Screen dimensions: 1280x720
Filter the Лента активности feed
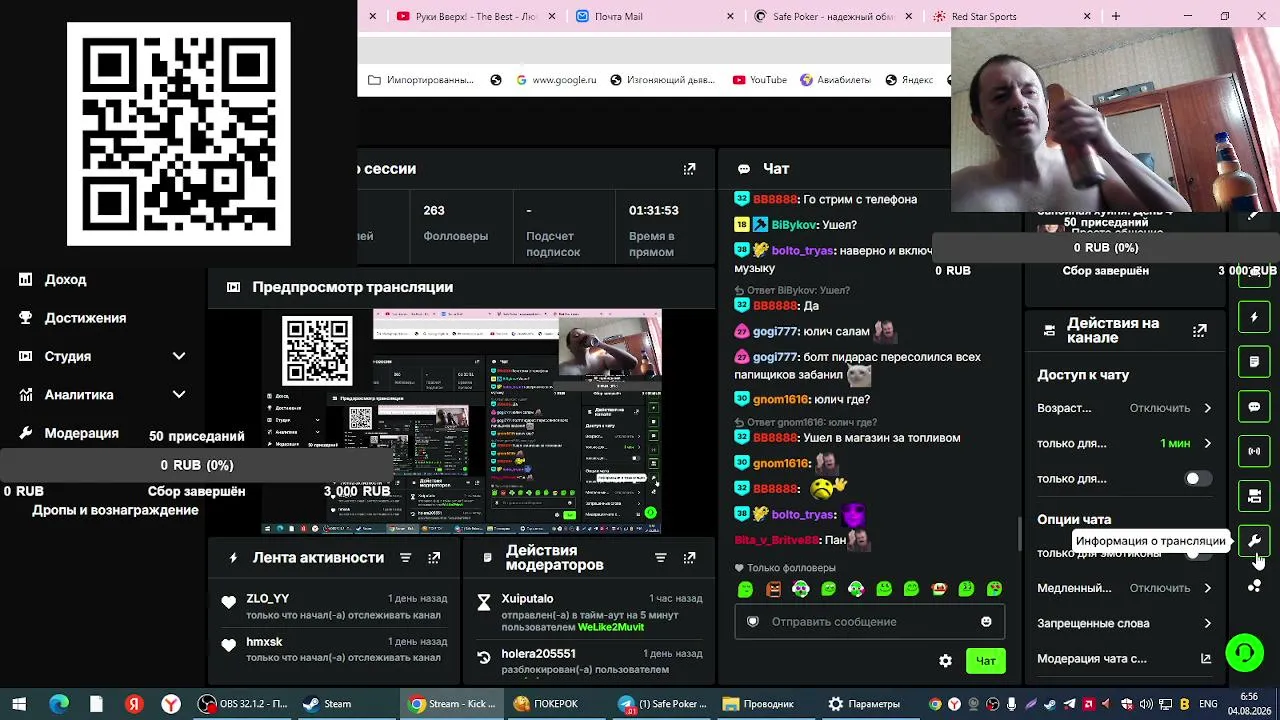point(405,558)
